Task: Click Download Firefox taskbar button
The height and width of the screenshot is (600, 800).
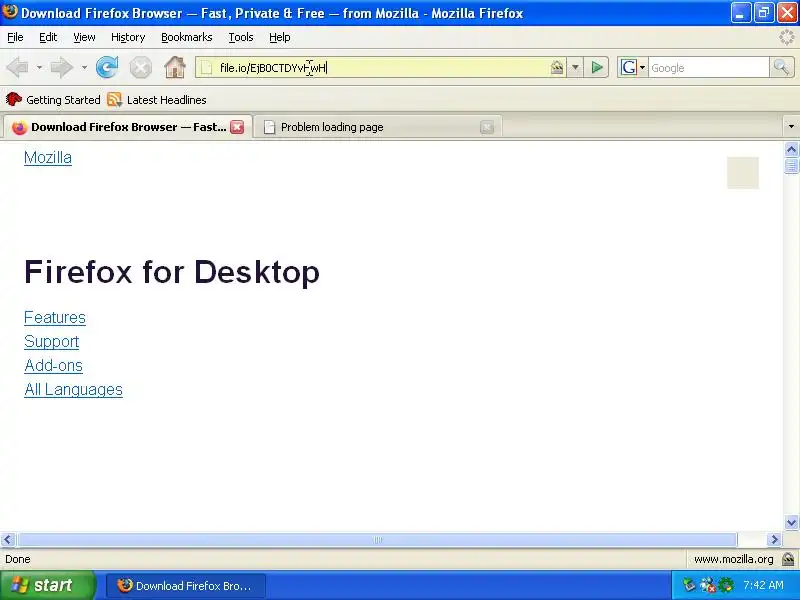Action: (186, 585)
